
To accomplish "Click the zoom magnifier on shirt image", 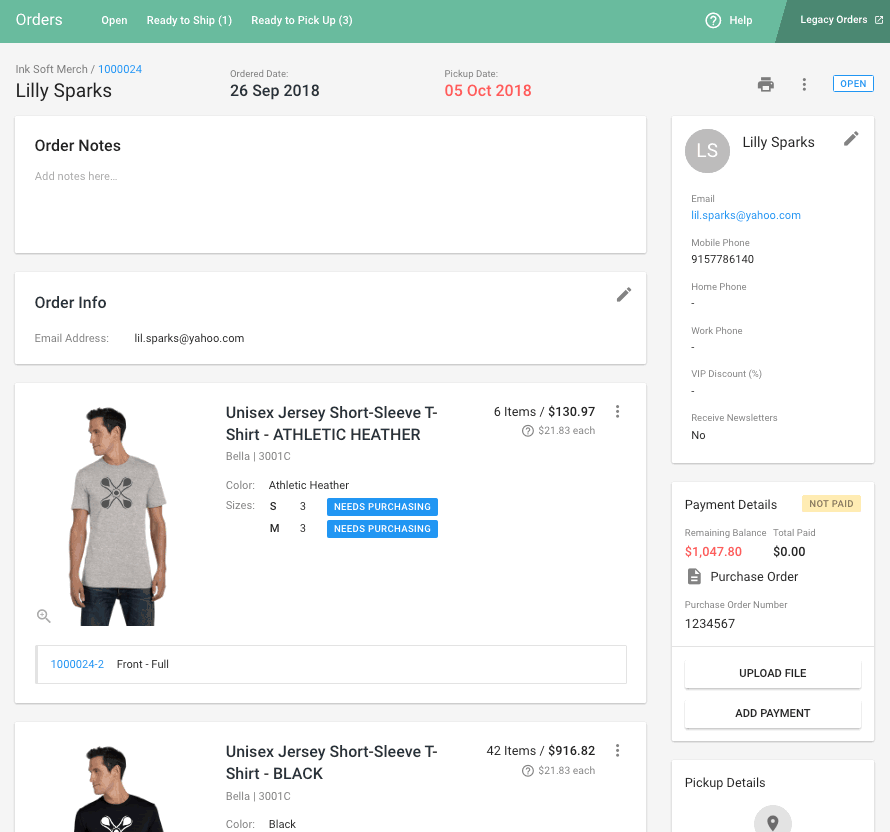I will pyautogui.click(x=44, y=616).
